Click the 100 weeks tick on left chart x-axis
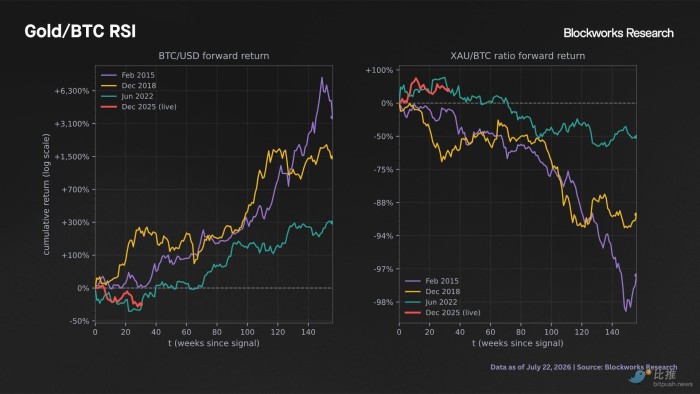Image resolution: width=700 pixels, height=394 pixels. click(x=247, y=332)
